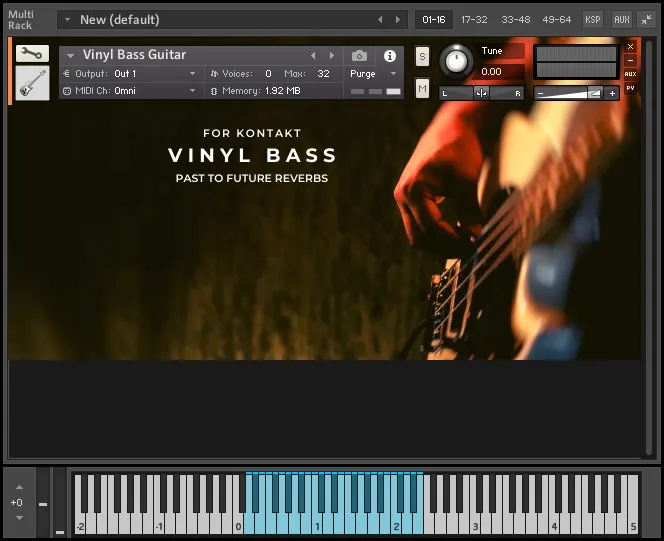Solo the Vinyl Bass Guitar instrument

[x=422, y=57]
